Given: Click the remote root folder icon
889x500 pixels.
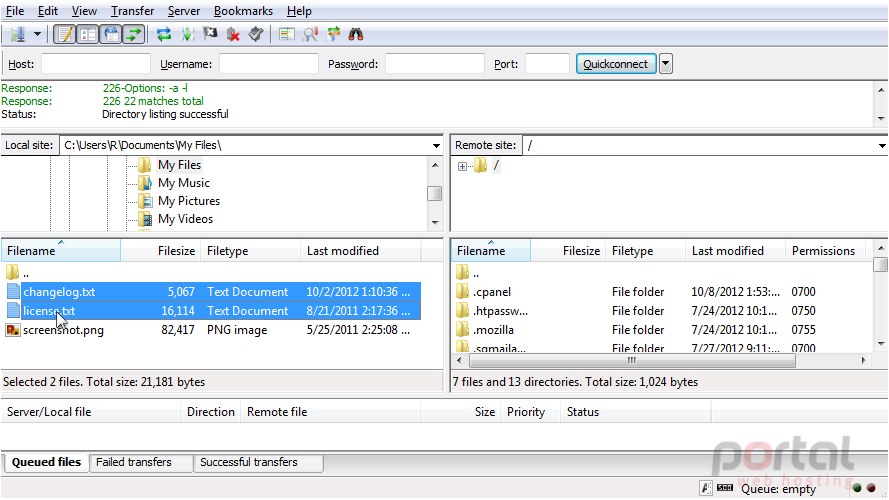Looking at the screenshot, I should click(481, 166).
